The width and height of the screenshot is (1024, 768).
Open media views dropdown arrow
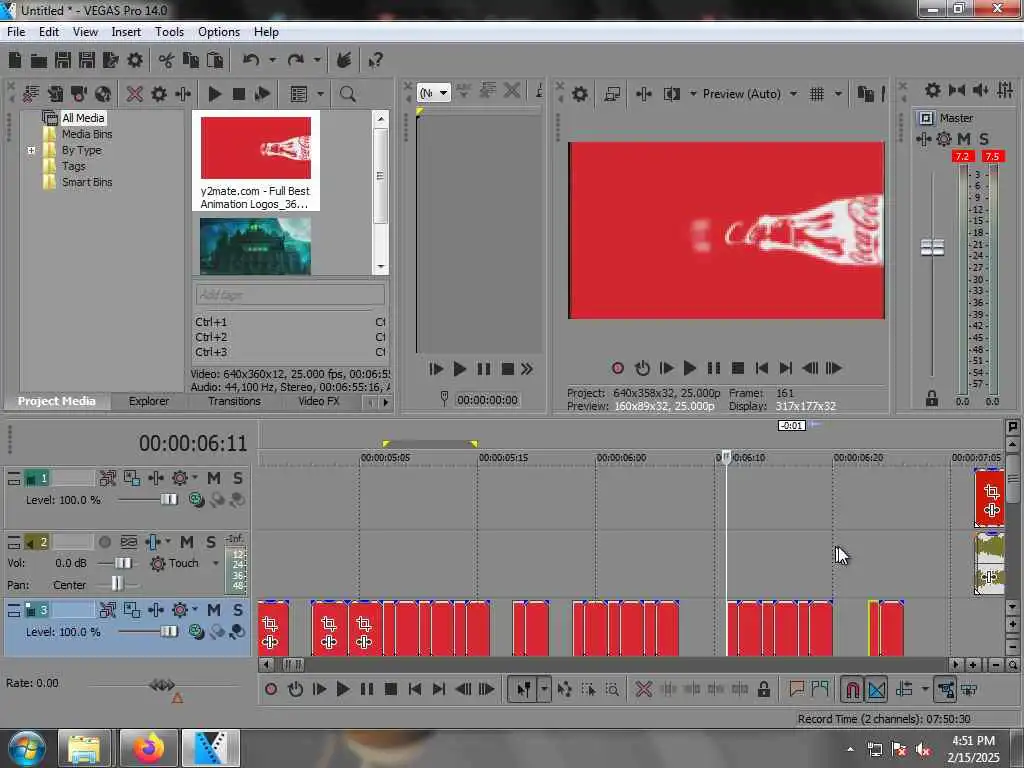[x=320, y=94]
